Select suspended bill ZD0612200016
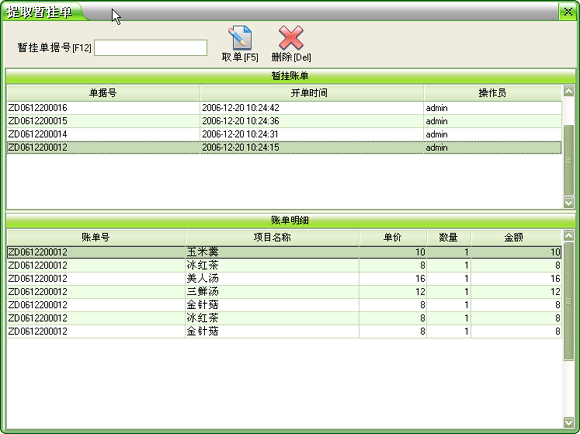Image resolution: width=580 pixels, height=434 pixels. [284, 108]
